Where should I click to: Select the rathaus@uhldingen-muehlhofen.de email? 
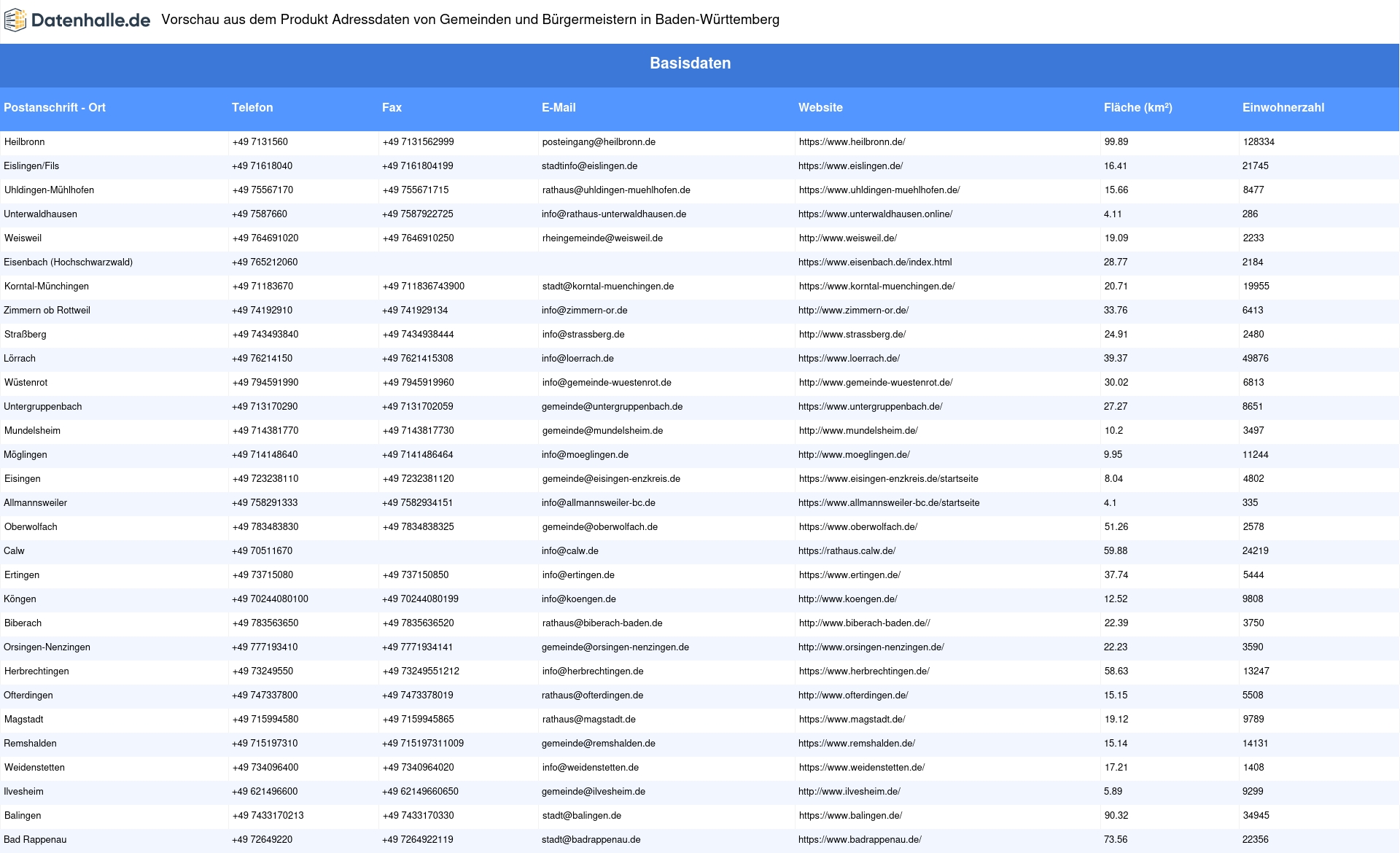pos(616,190)
